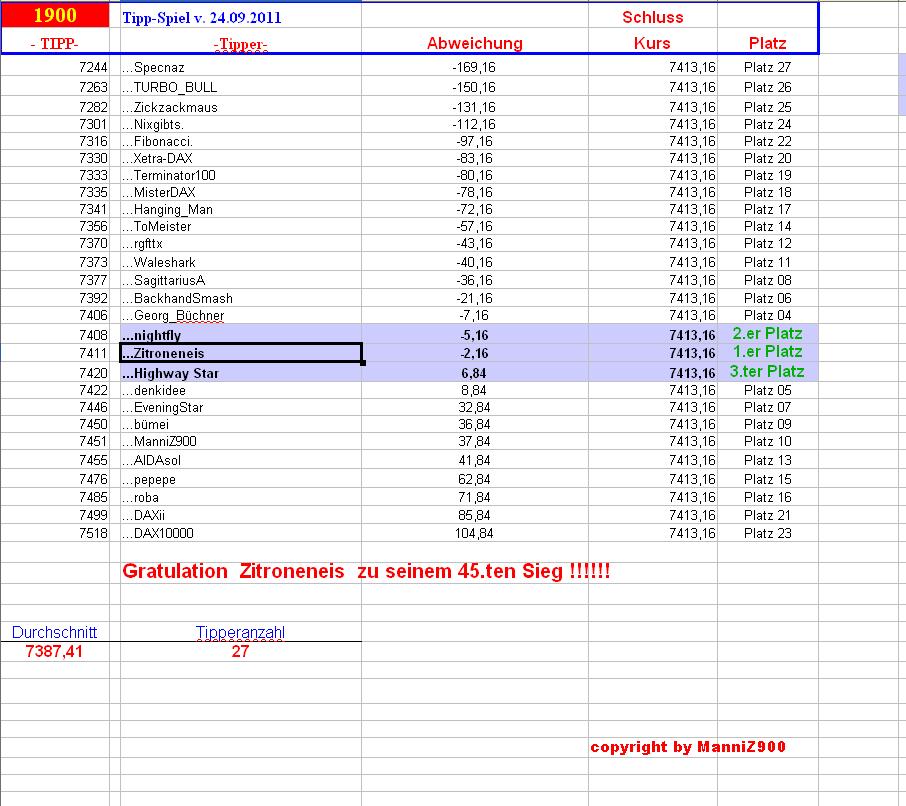
Task: Select the bold ...Highway Star cell
Action: pos(240,373)
